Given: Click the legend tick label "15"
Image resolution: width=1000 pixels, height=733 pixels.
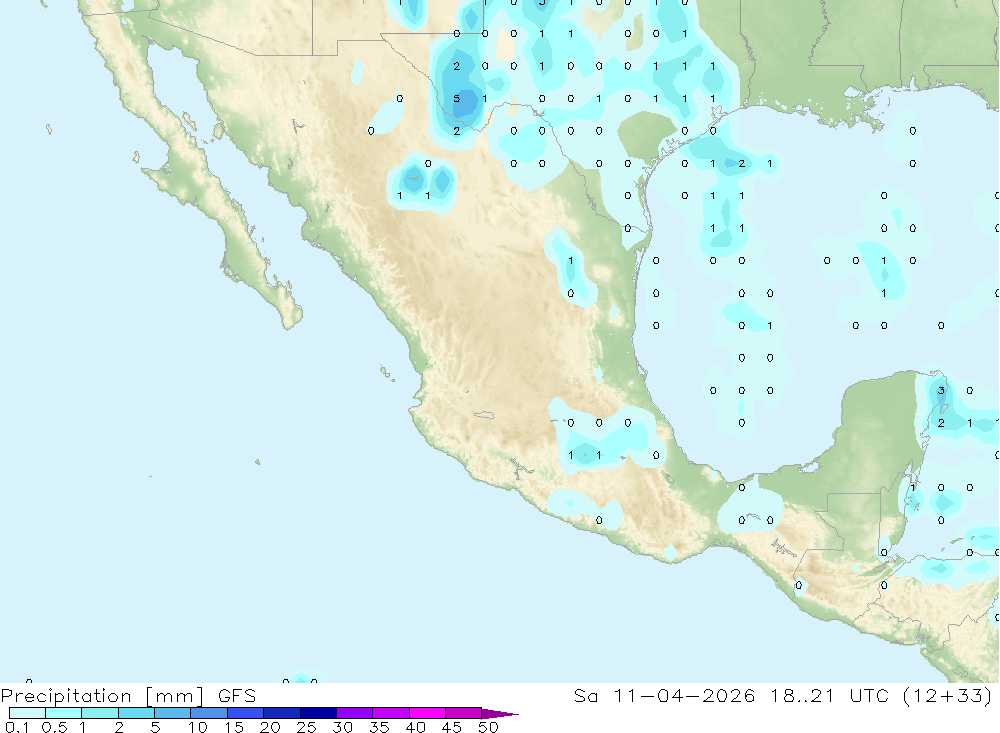Looking at the screenshot, I should pos(234,727).
